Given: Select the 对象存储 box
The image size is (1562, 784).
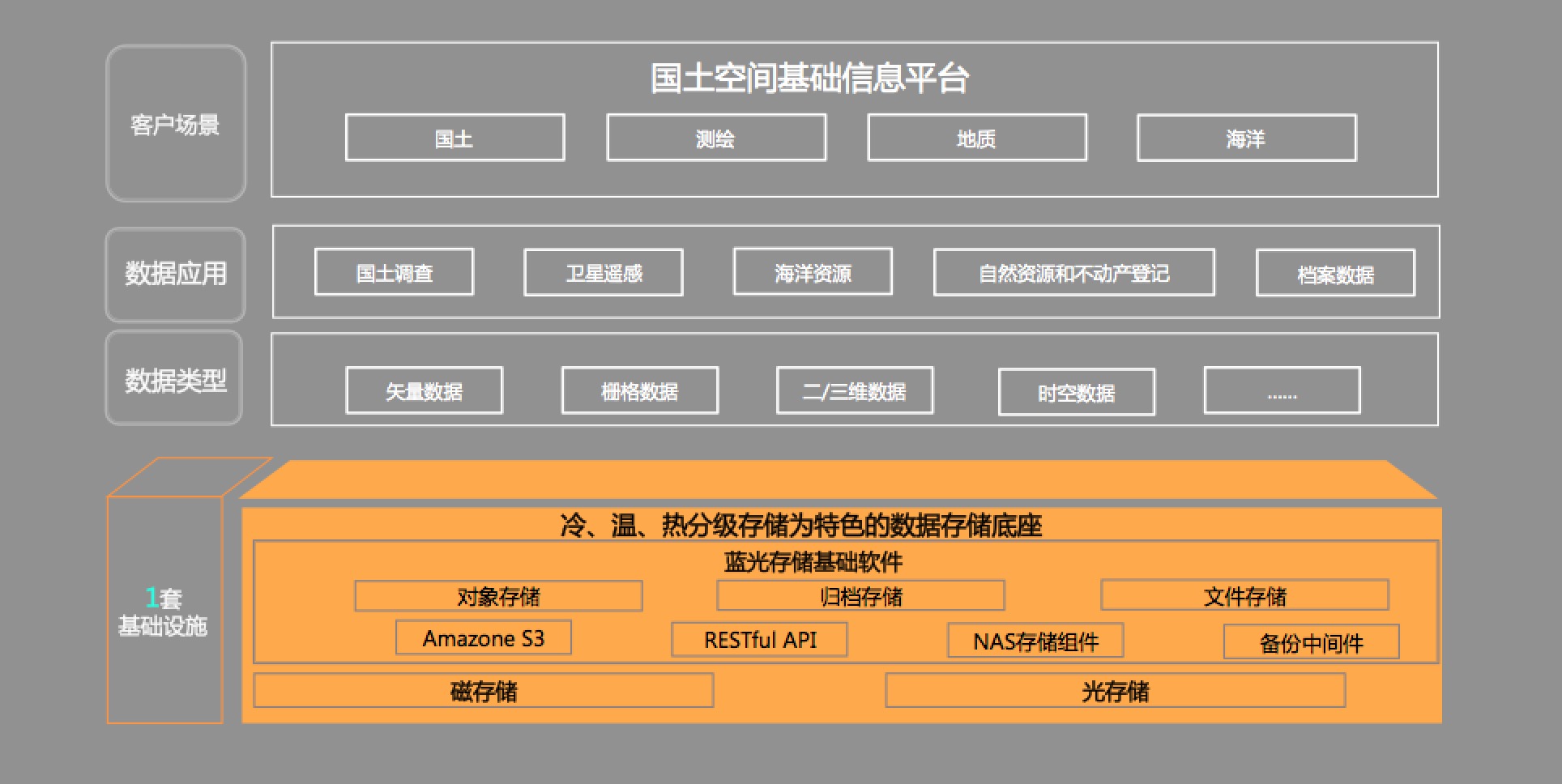Looking at the screenshot, I should (498, 595).
